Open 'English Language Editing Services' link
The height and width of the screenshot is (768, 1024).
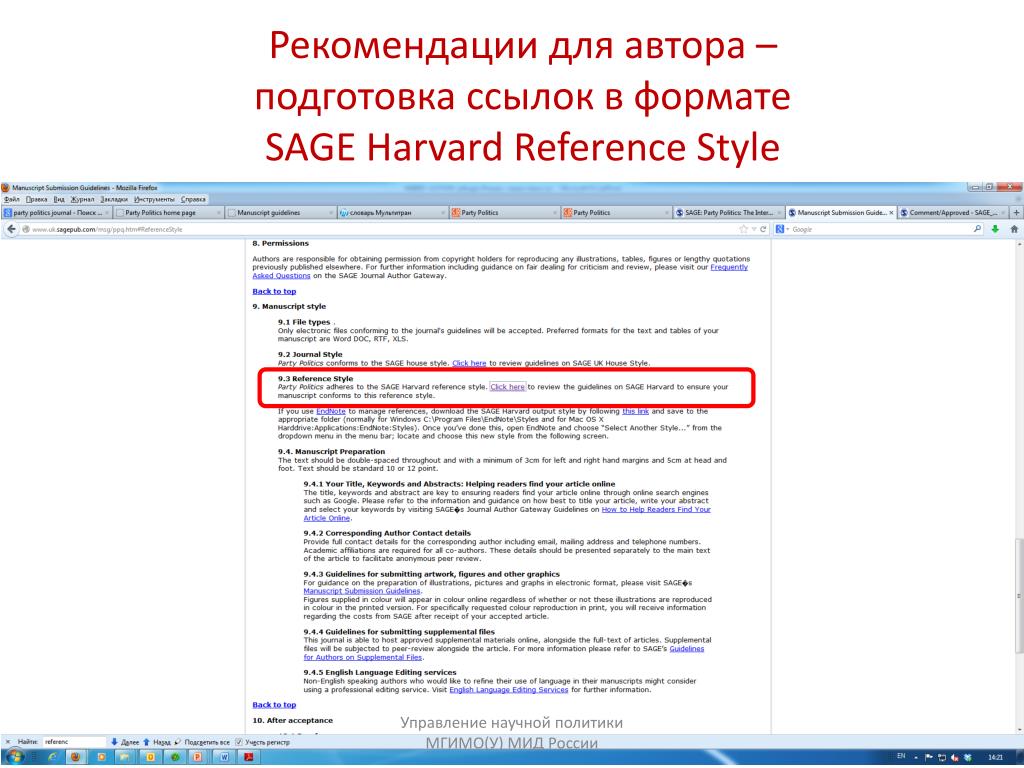pos(509,690)
